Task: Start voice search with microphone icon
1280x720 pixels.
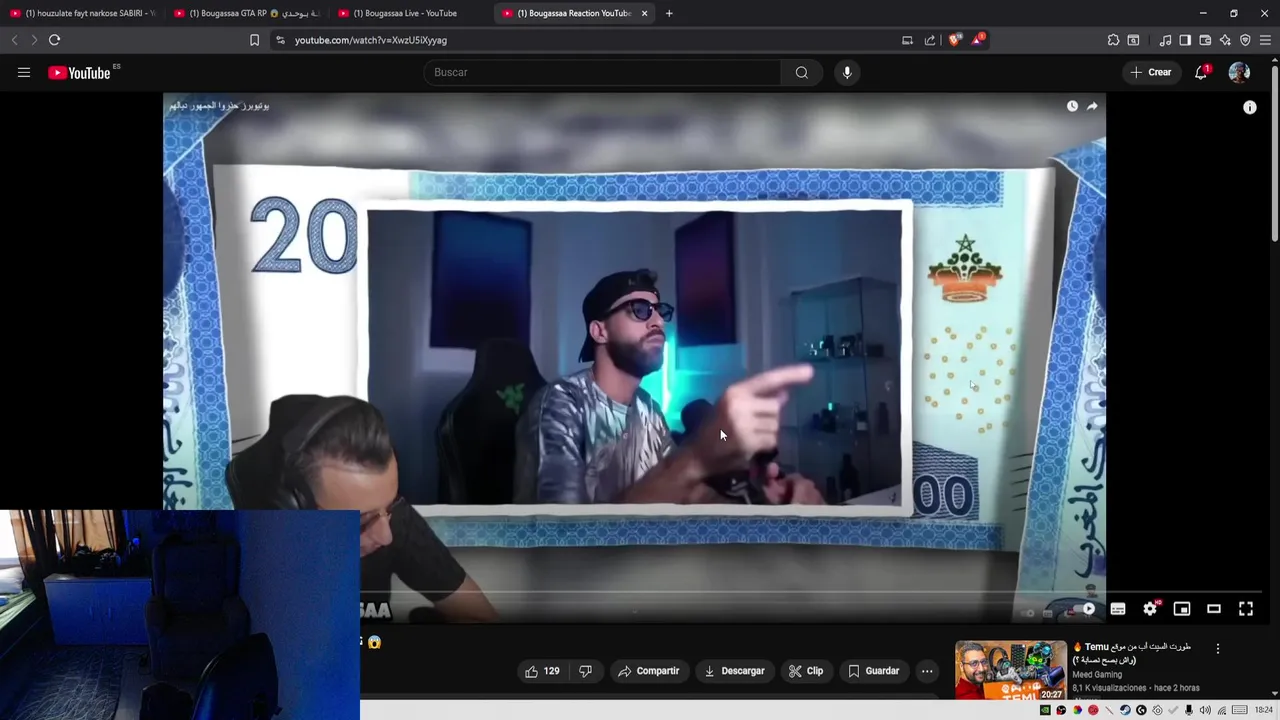Action: pos(847,72)
